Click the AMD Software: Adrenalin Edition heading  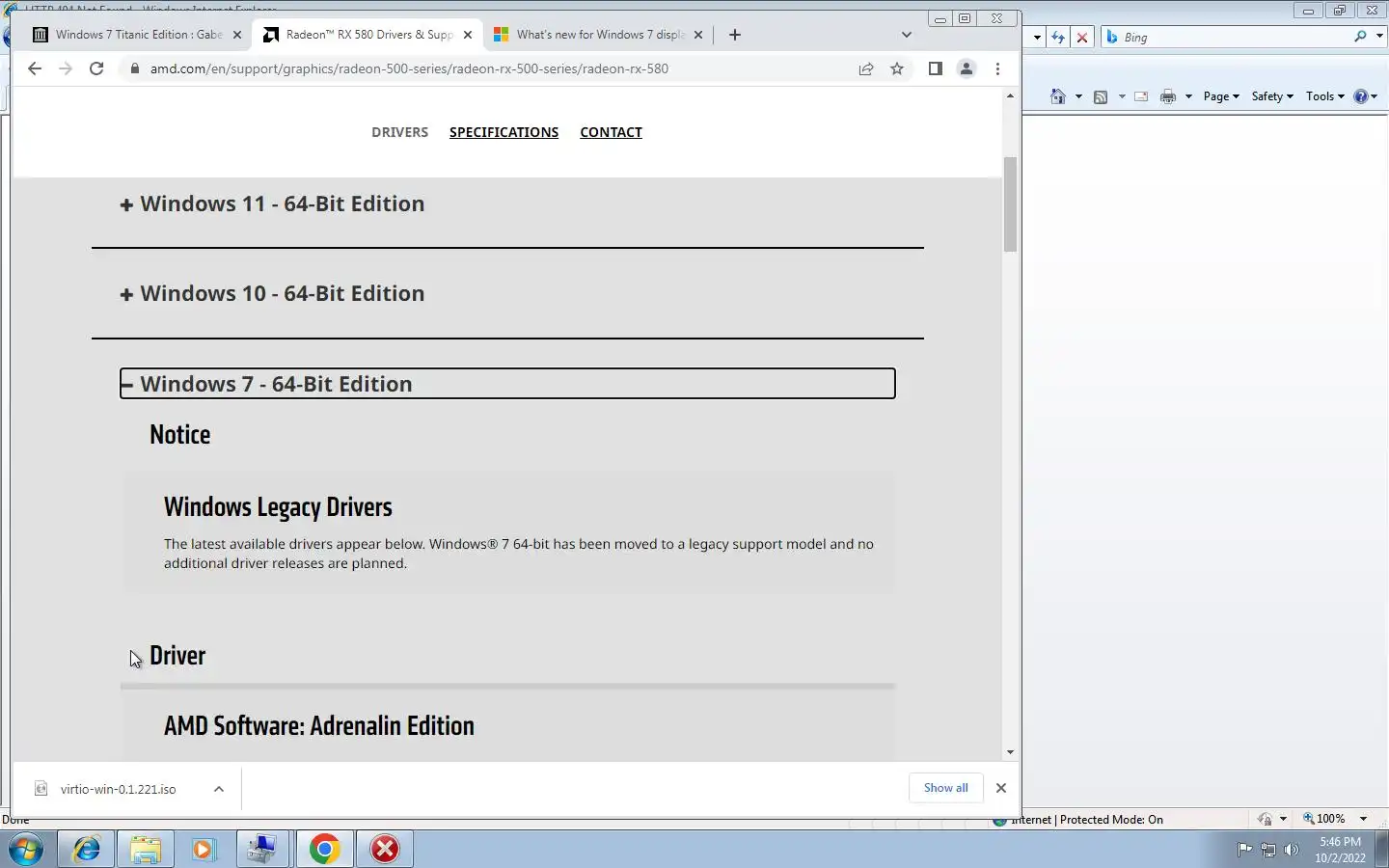pos(319,725)
